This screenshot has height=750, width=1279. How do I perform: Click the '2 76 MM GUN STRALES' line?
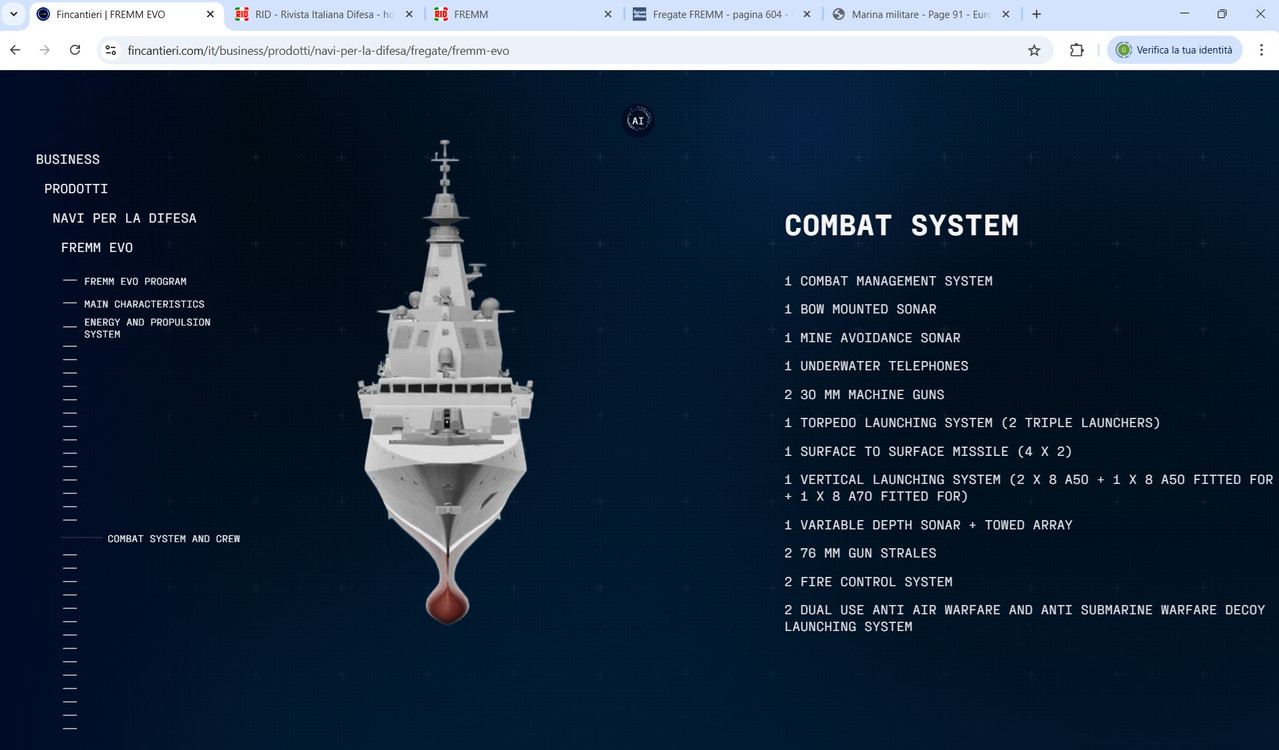tap(861, 553)
